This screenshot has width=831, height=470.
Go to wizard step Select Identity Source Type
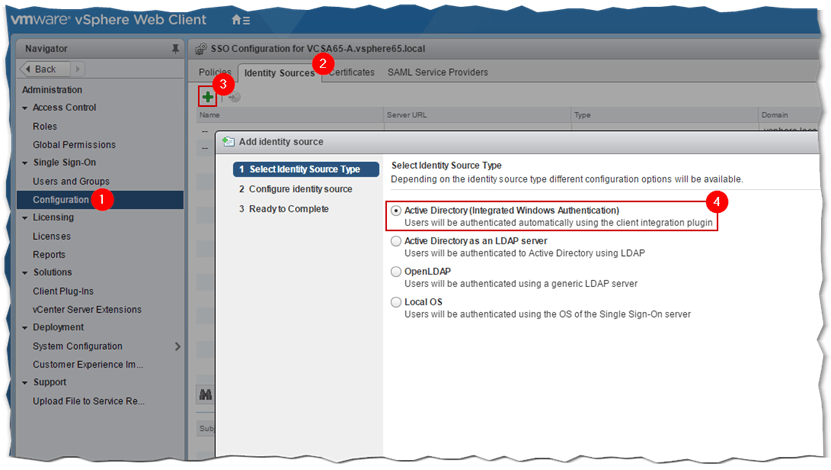pos(306,169)
